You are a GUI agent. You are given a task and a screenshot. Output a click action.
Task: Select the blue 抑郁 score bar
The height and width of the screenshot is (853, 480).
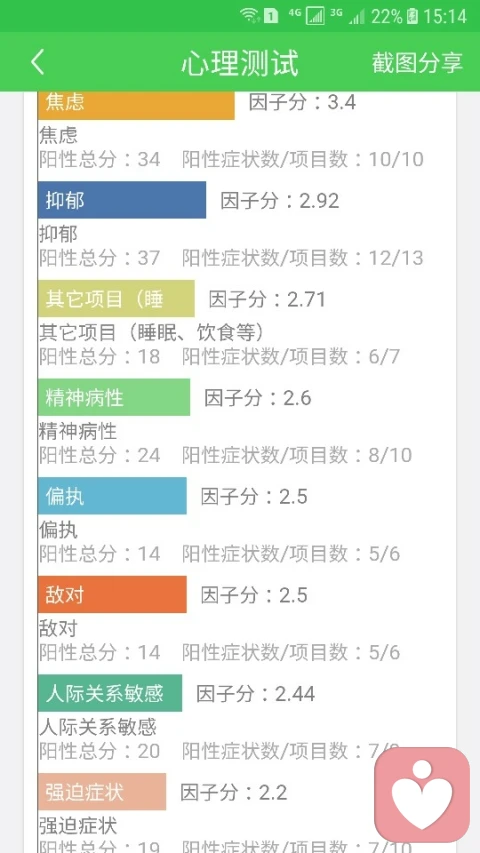tap(122, 200)
